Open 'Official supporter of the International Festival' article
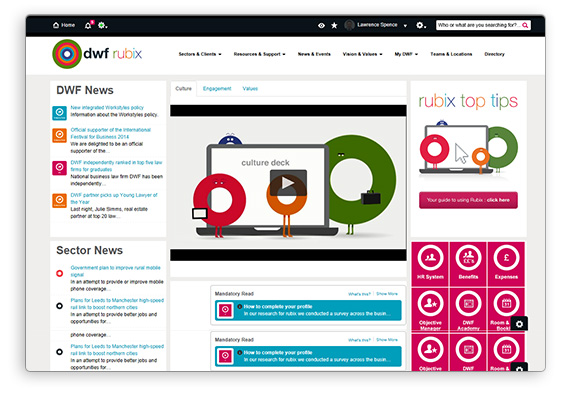The width and height of the screenshot is (570, 398). click(x=111, y=133)
